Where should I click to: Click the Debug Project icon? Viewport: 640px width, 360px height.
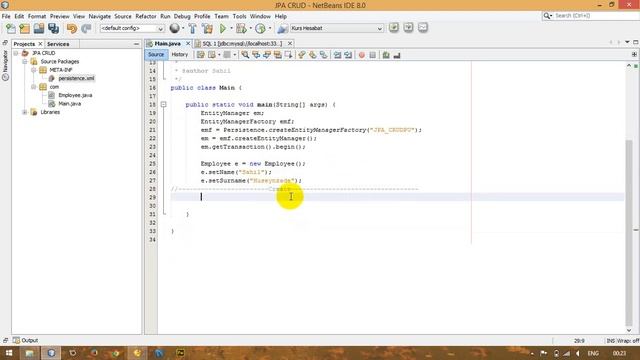point(241,28)
